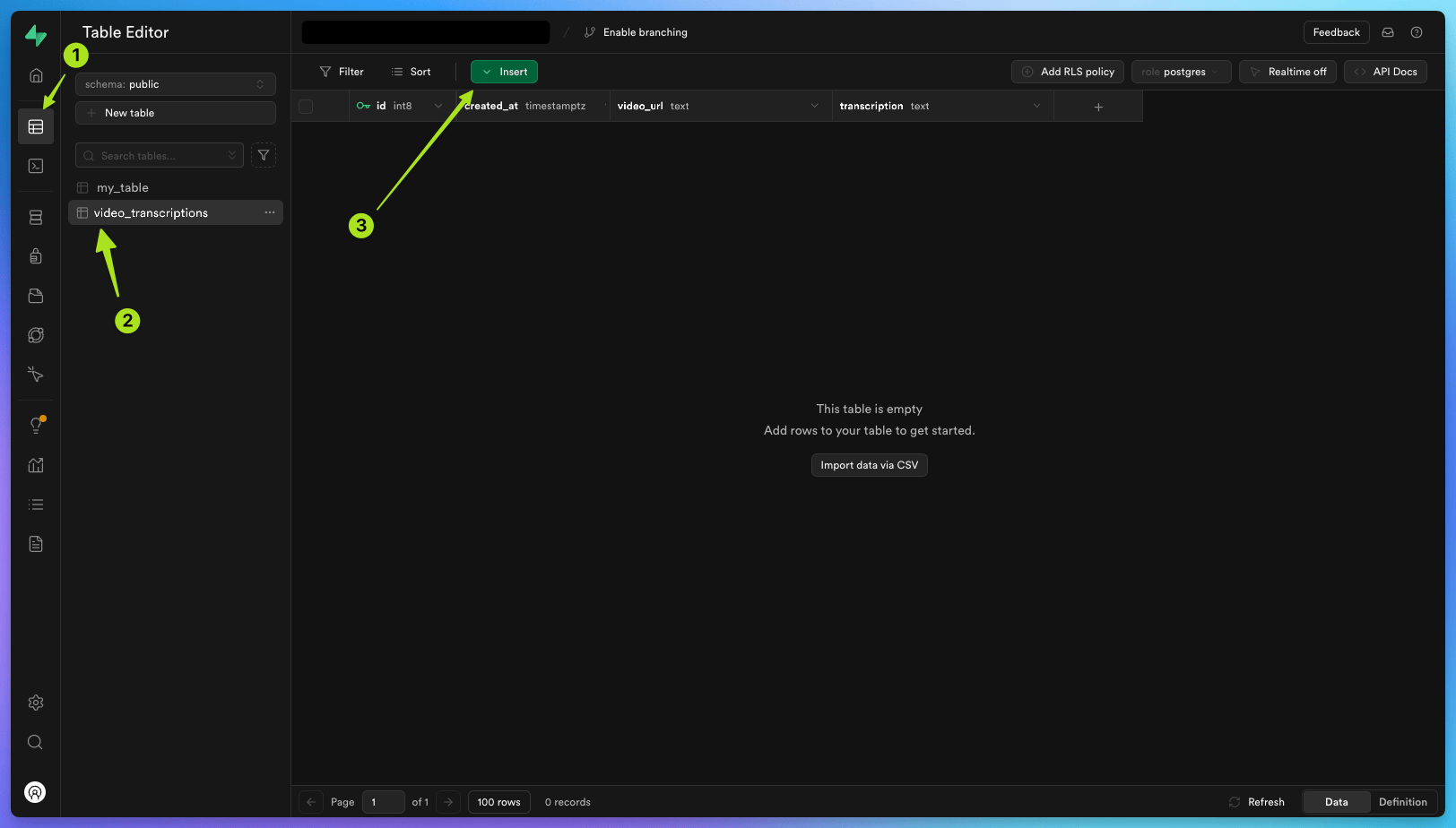
Task: Open the role postgres dropdown
Action: (x=1181, y=72)
